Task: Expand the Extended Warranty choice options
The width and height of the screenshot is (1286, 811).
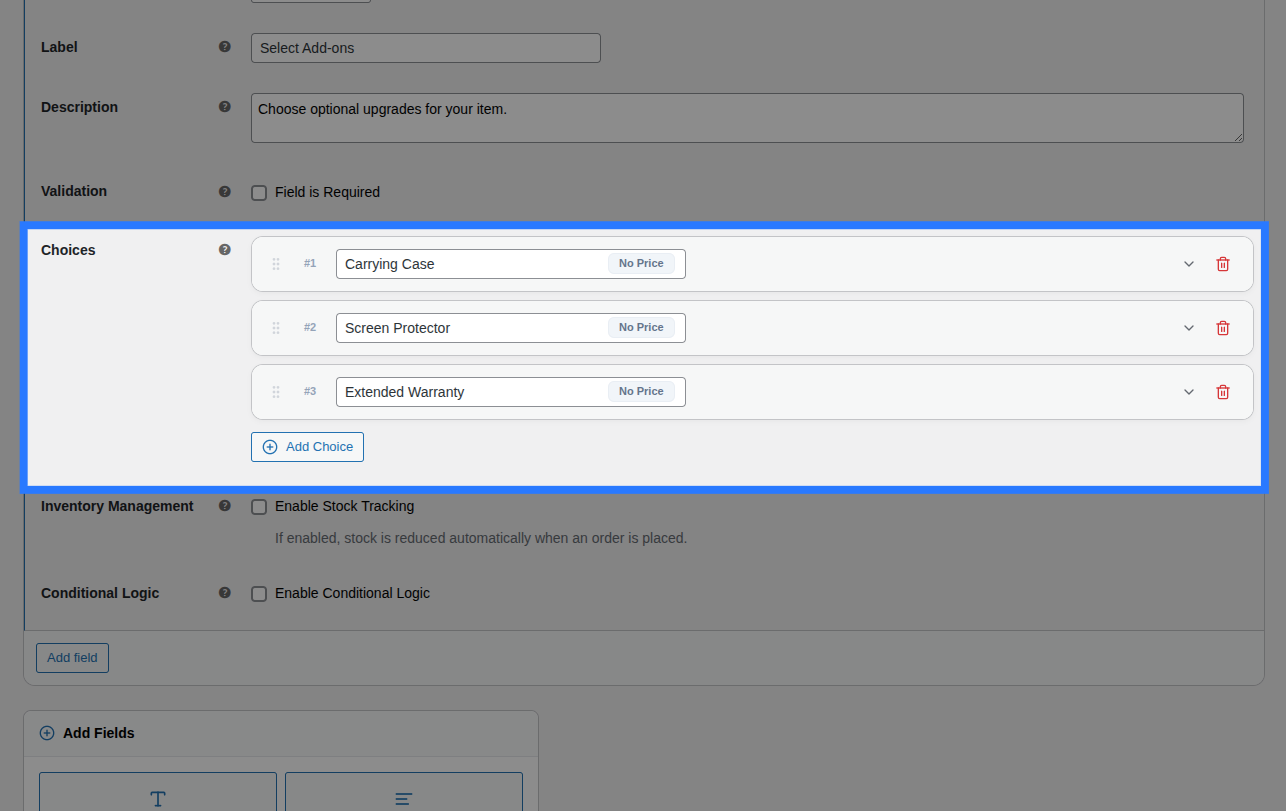Action: (x=1189, y=392)
